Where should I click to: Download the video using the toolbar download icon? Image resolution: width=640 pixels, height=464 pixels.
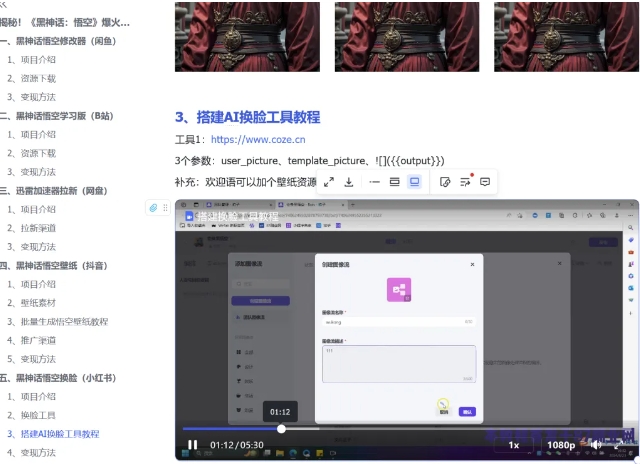tap(349, 182)
